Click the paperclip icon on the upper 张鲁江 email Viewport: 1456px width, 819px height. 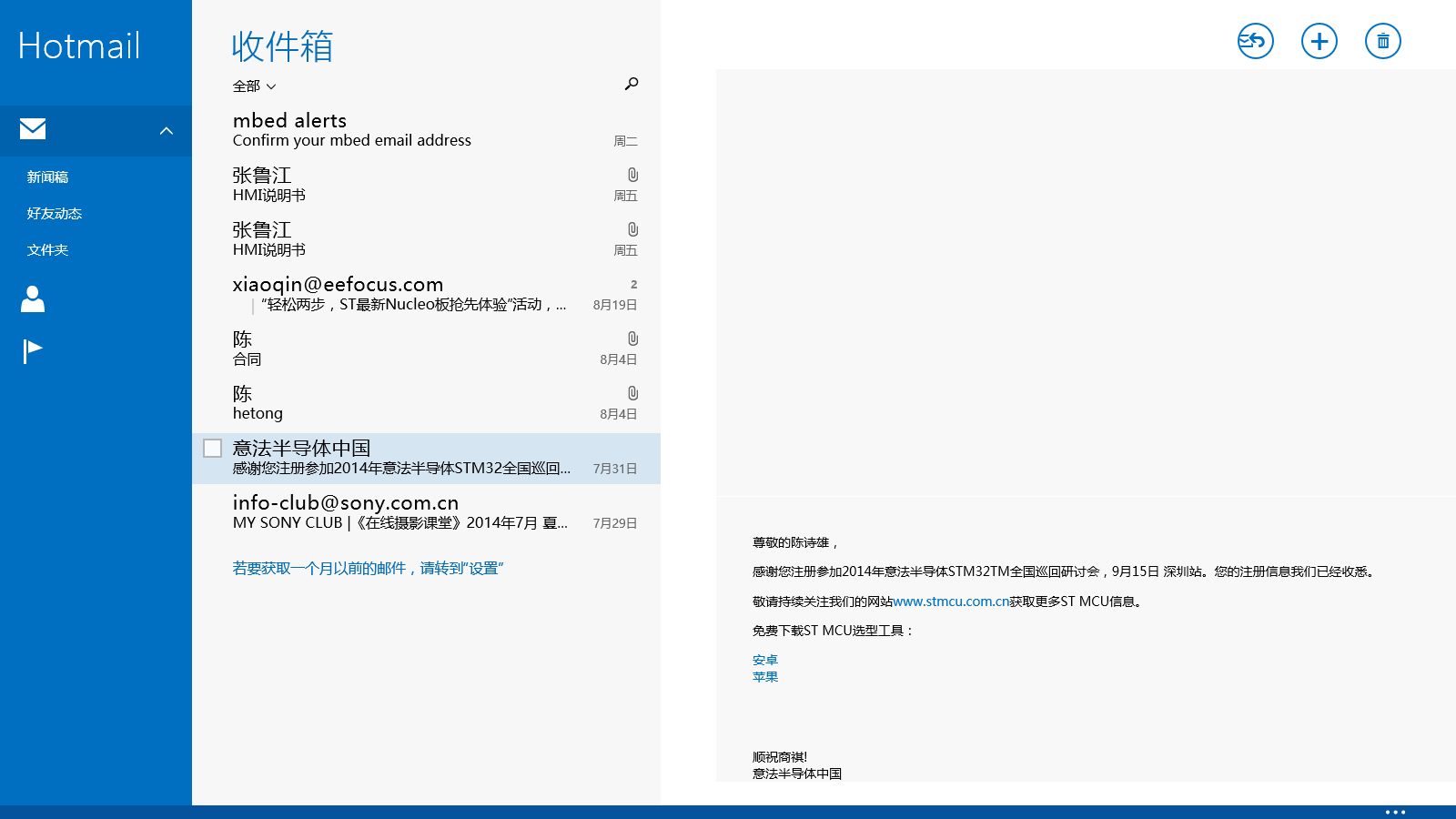(x=632, y=175)
